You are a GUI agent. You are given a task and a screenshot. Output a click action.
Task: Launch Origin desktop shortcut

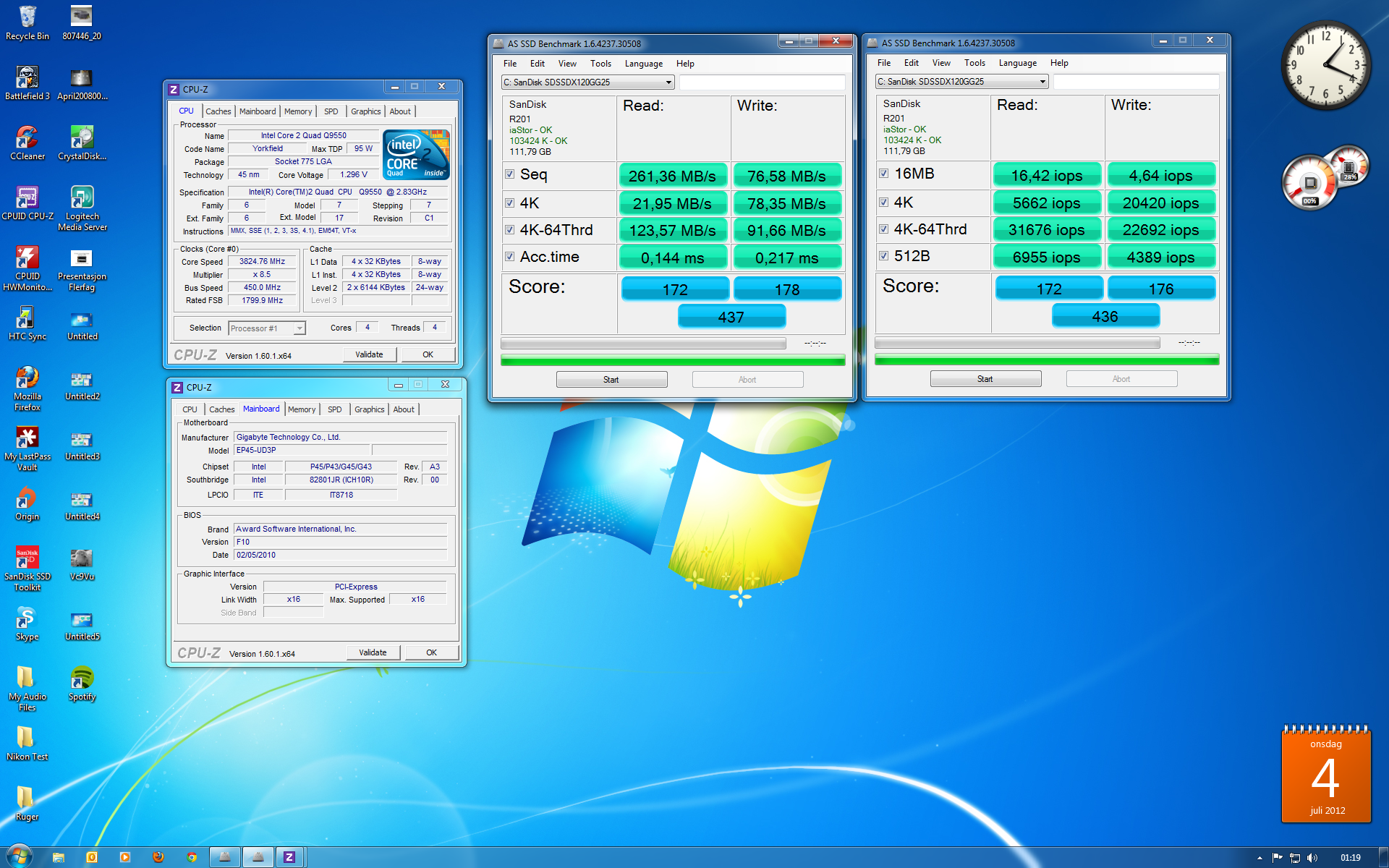27,503
